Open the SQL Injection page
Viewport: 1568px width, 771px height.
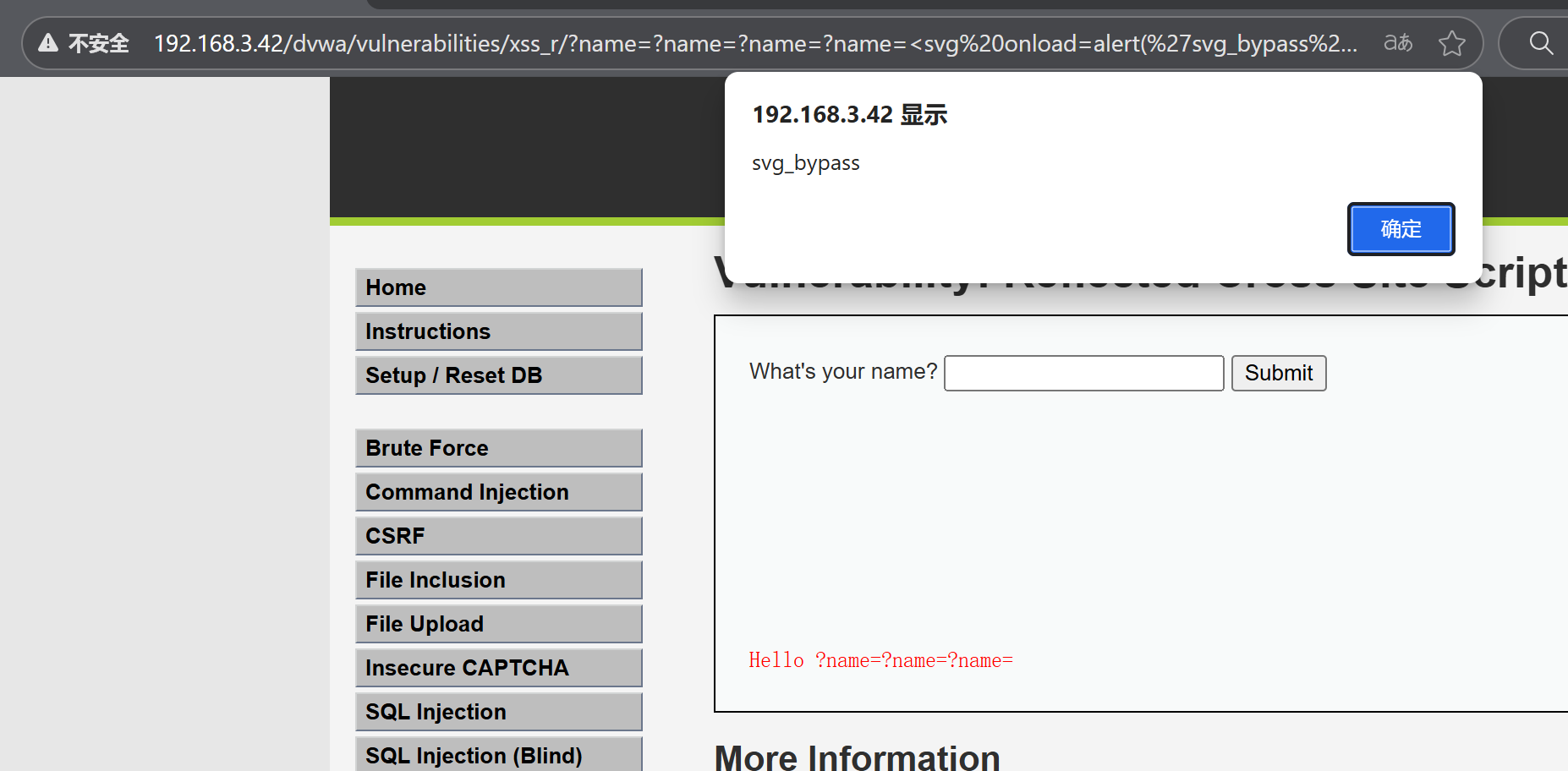tap(499, 712)
